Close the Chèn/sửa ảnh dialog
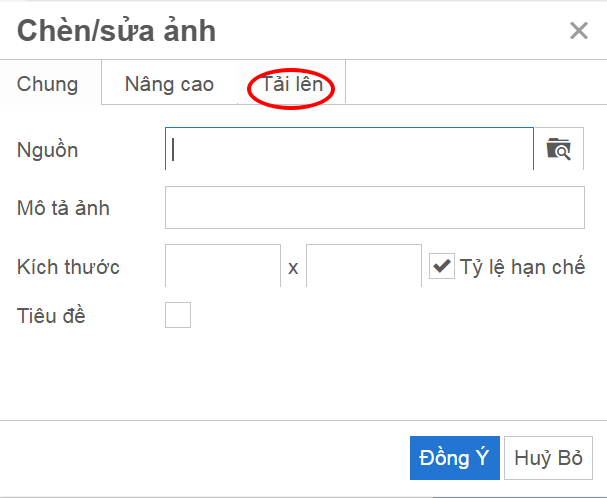 [579, 31]
